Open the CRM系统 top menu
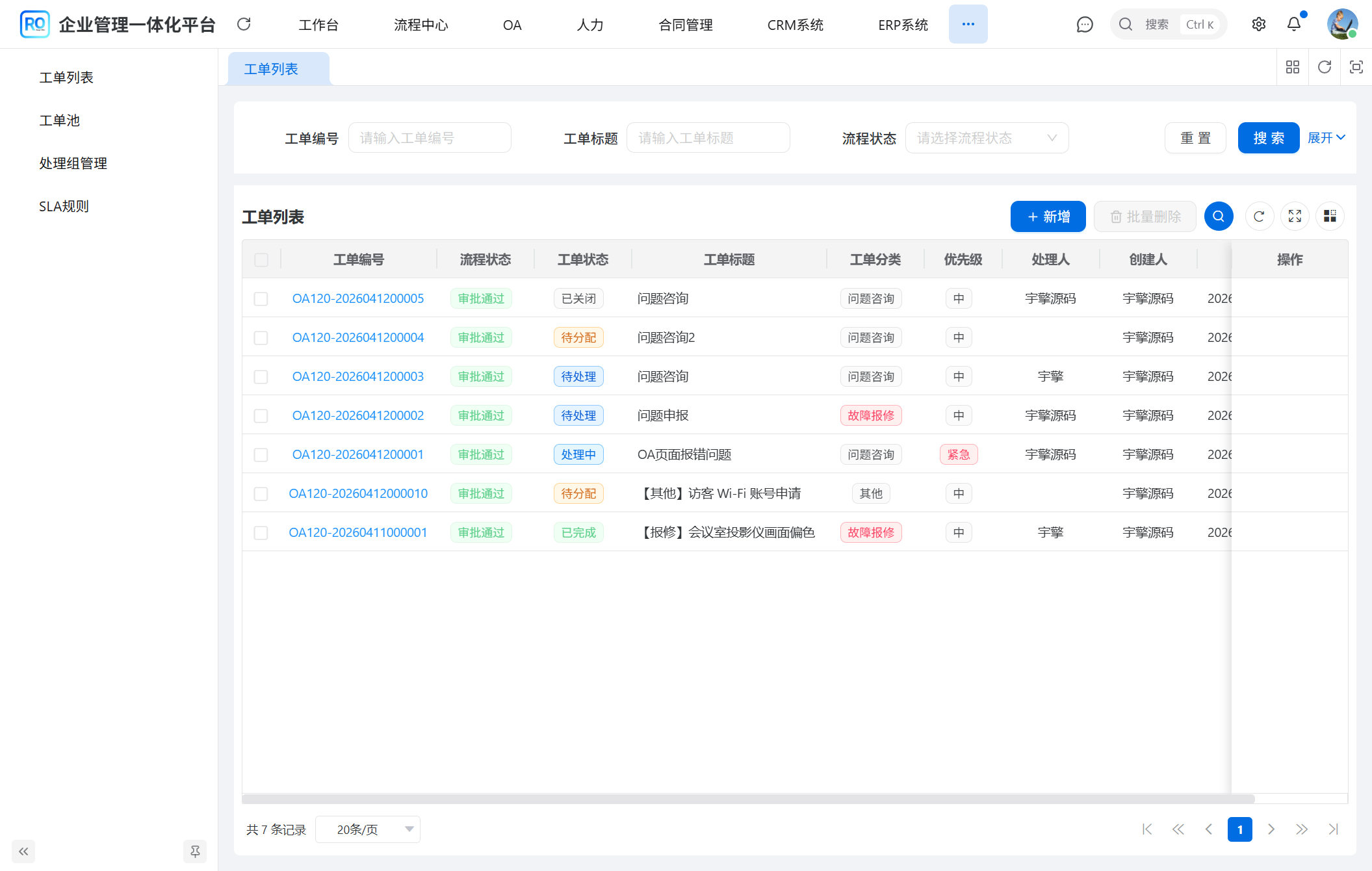This screenshot has height=871, width=1372. pos(795,25)
